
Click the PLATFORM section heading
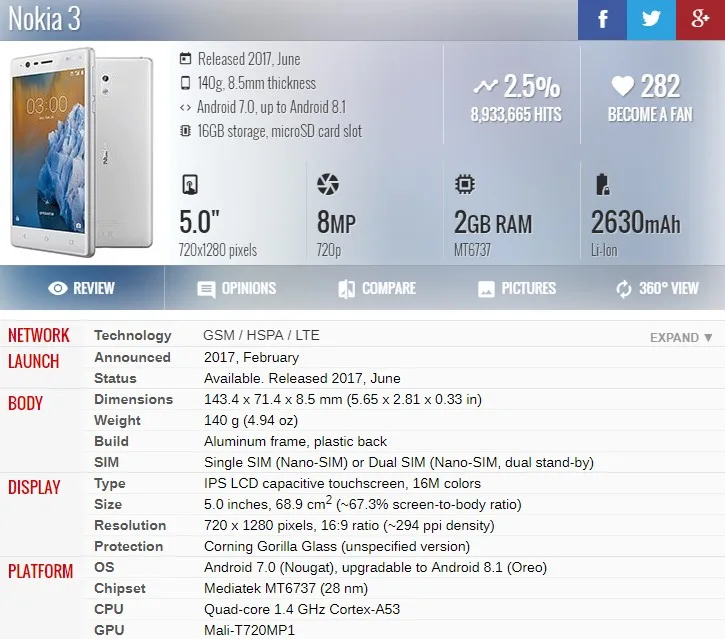pos(41,571)
